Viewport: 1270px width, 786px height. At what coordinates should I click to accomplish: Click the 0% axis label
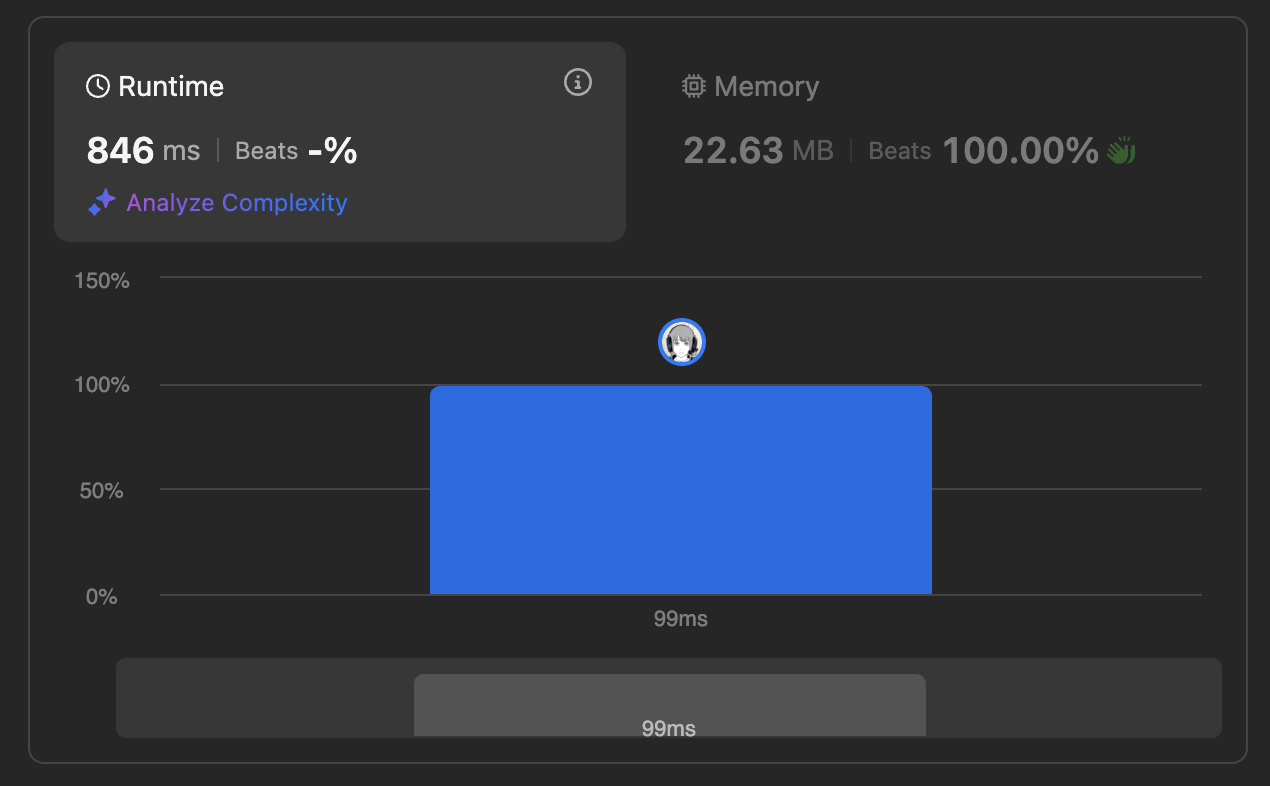point(102,596)
